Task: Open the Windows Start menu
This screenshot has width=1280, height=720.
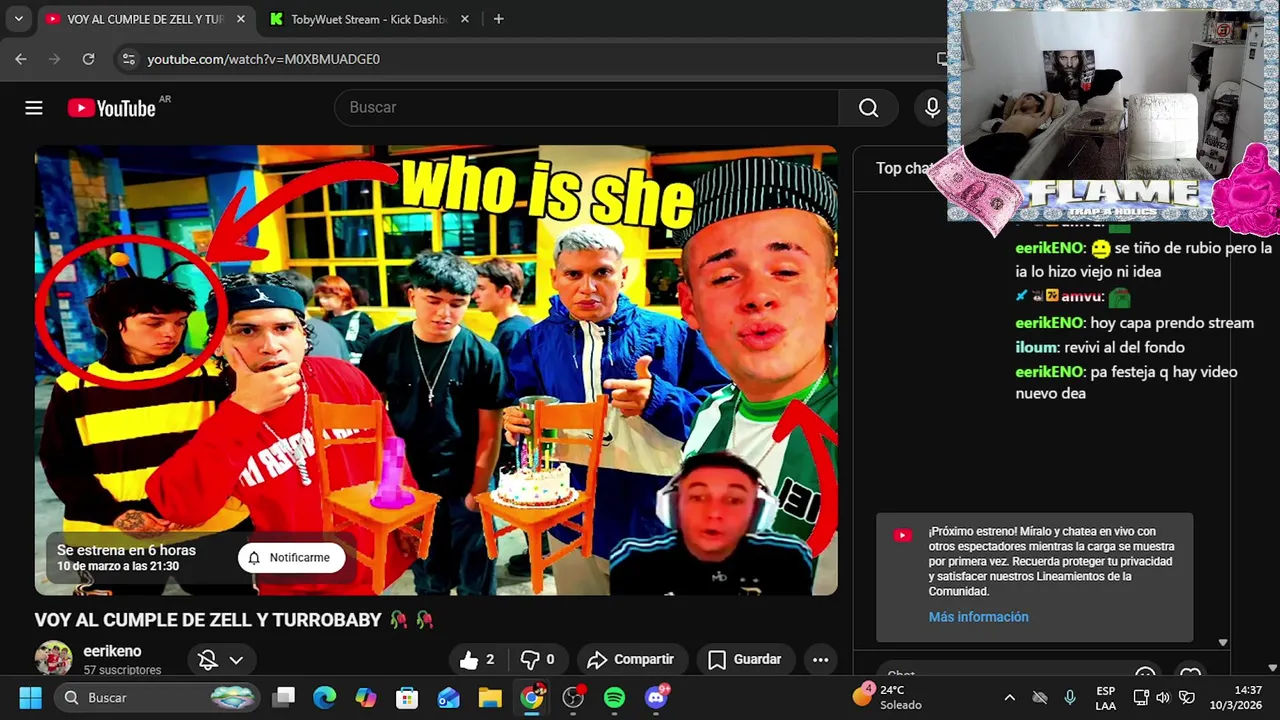Action: (30, 697)
